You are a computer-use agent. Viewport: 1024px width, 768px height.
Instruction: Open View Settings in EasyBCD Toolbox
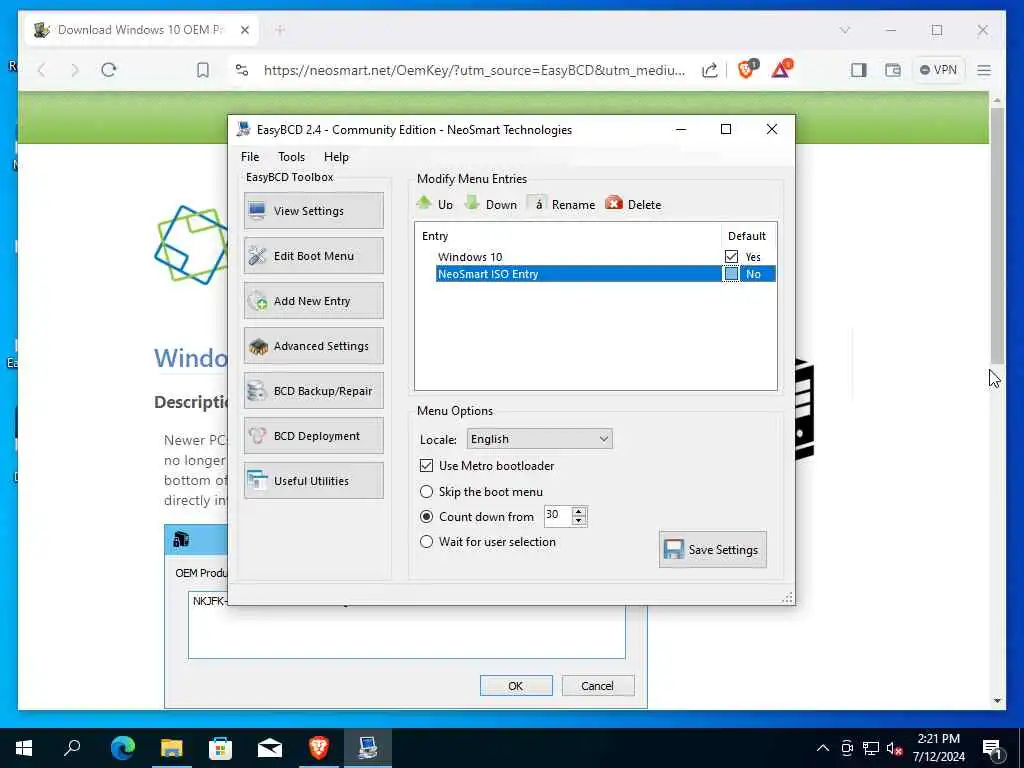coord(313,210)
